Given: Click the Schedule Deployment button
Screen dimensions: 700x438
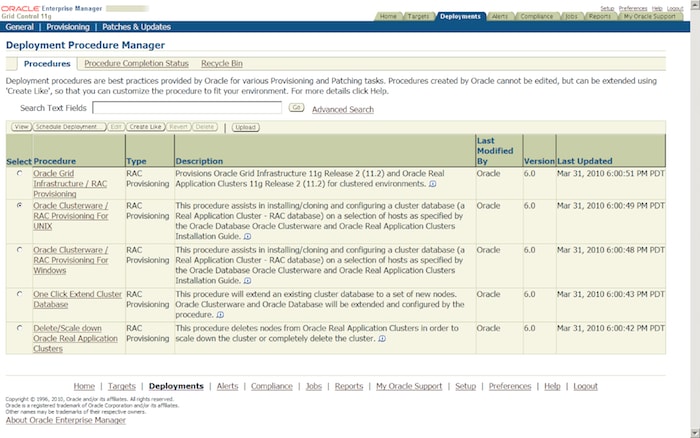Looking at the screenshot, I should 70,127.
